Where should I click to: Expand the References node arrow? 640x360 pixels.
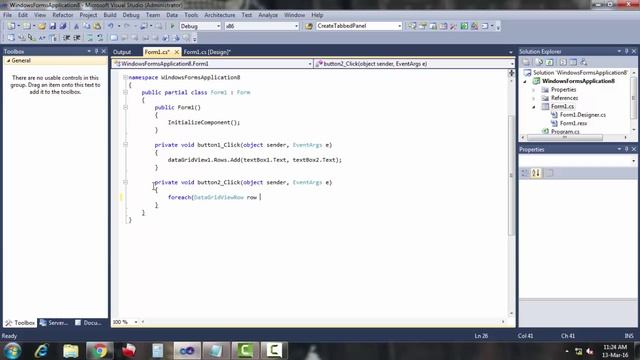pos(534,98)
